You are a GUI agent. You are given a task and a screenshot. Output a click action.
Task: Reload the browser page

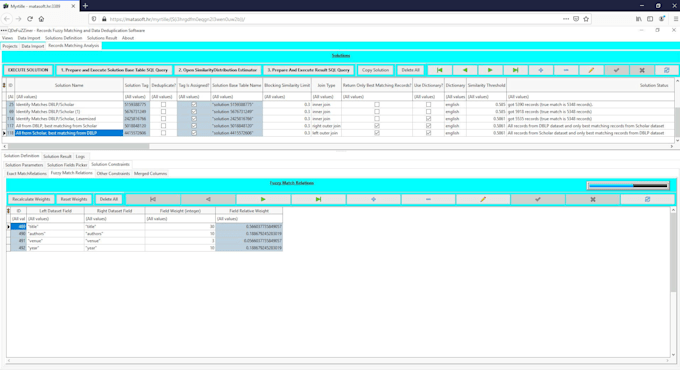[30, 19]
